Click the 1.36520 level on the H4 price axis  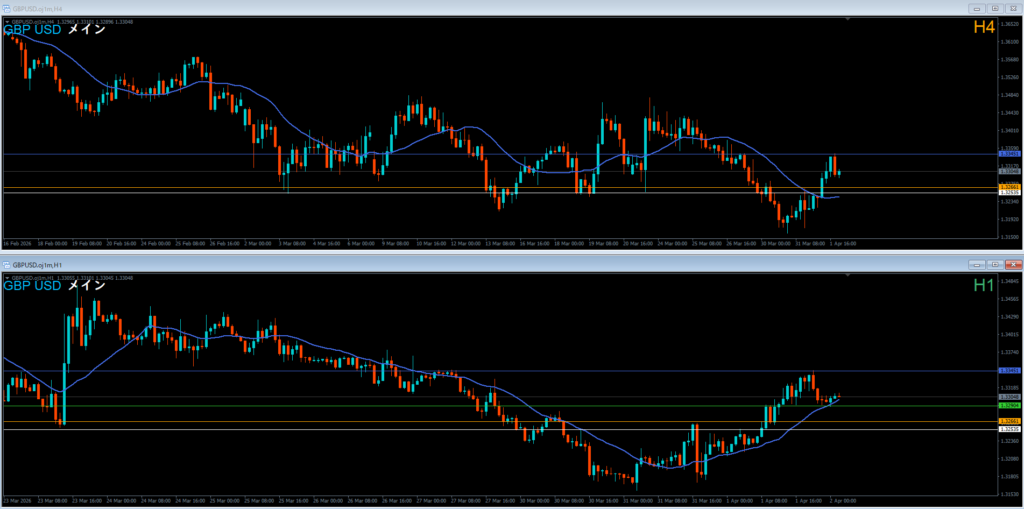point(1010,24)
